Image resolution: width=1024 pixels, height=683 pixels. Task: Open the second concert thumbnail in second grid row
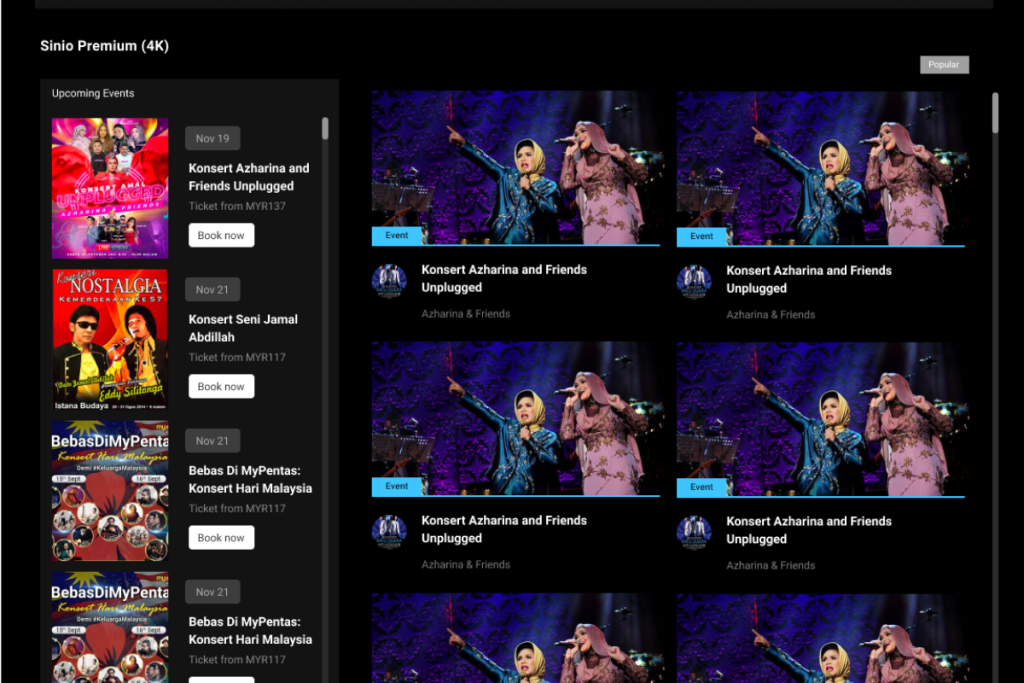pyautogui.click(x=821, y=419)
